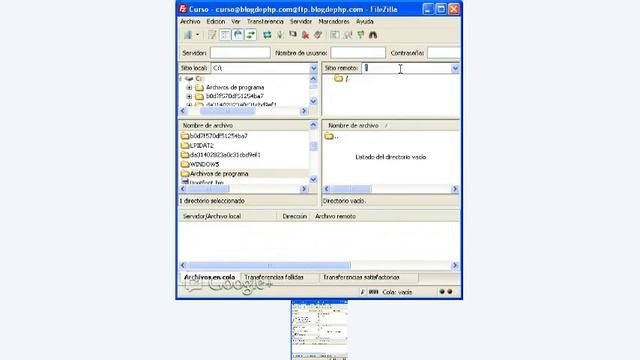The image size is (640, 360).
Task: Click the Archivo remoto queue column header
Action: click(336, 216)
